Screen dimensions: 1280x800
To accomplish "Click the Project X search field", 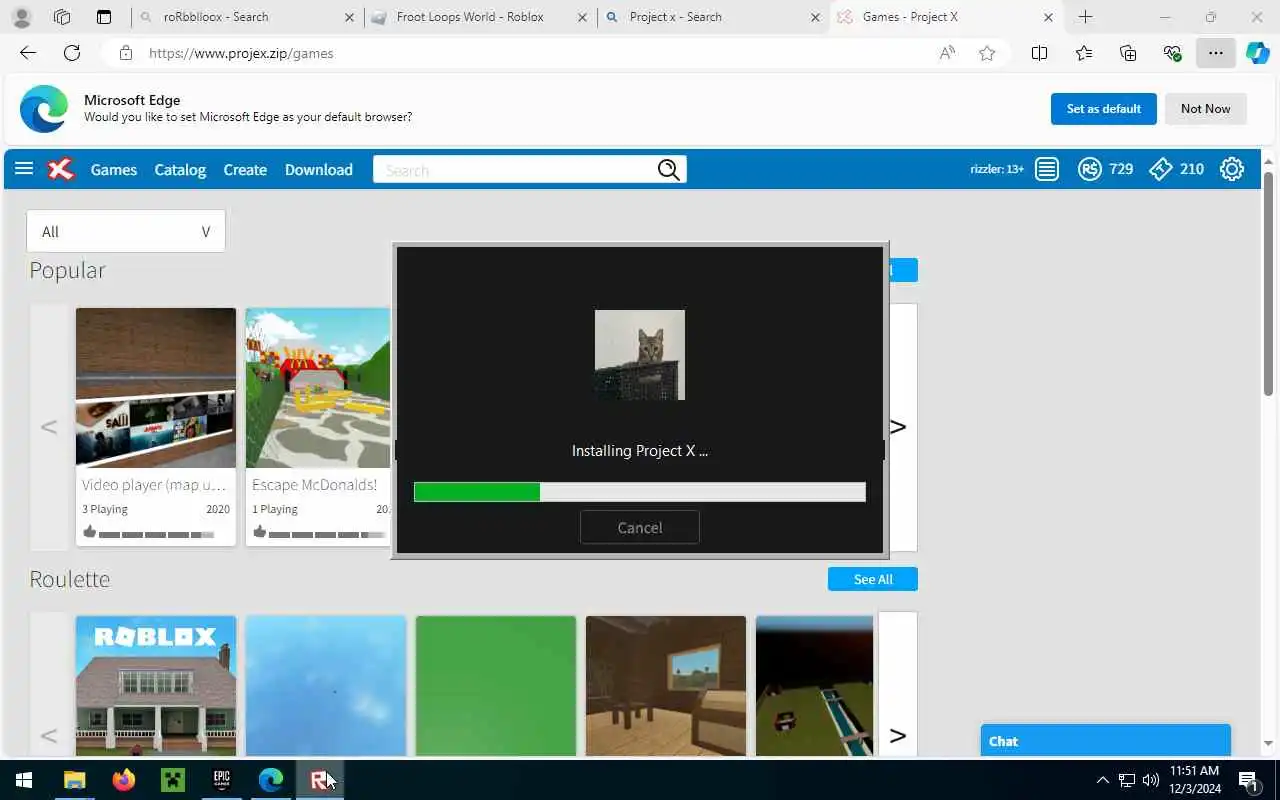I will (515, 170).
